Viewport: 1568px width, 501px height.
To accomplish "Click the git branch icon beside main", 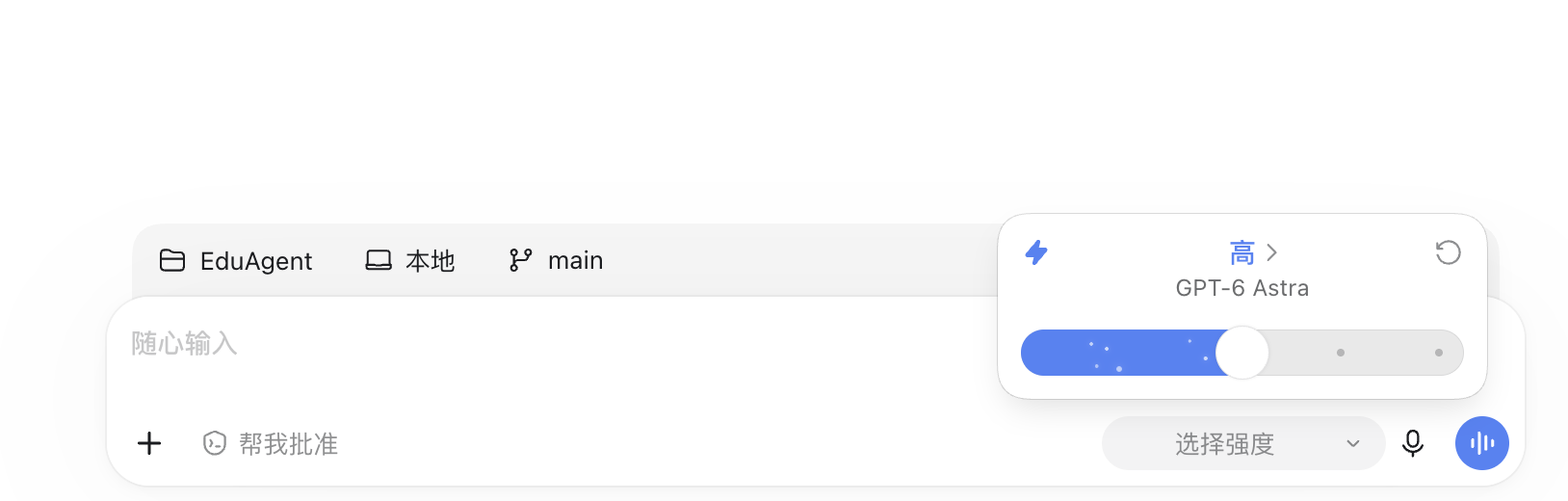I will [x=520, y=260].
